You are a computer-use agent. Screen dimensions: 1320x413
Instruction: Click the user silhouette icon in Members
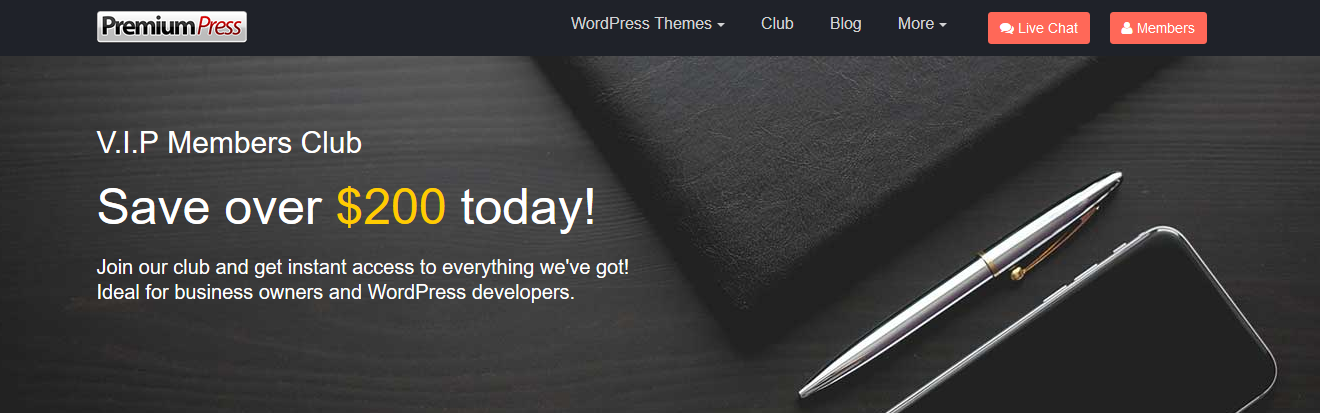click(x=1127, y=28)
